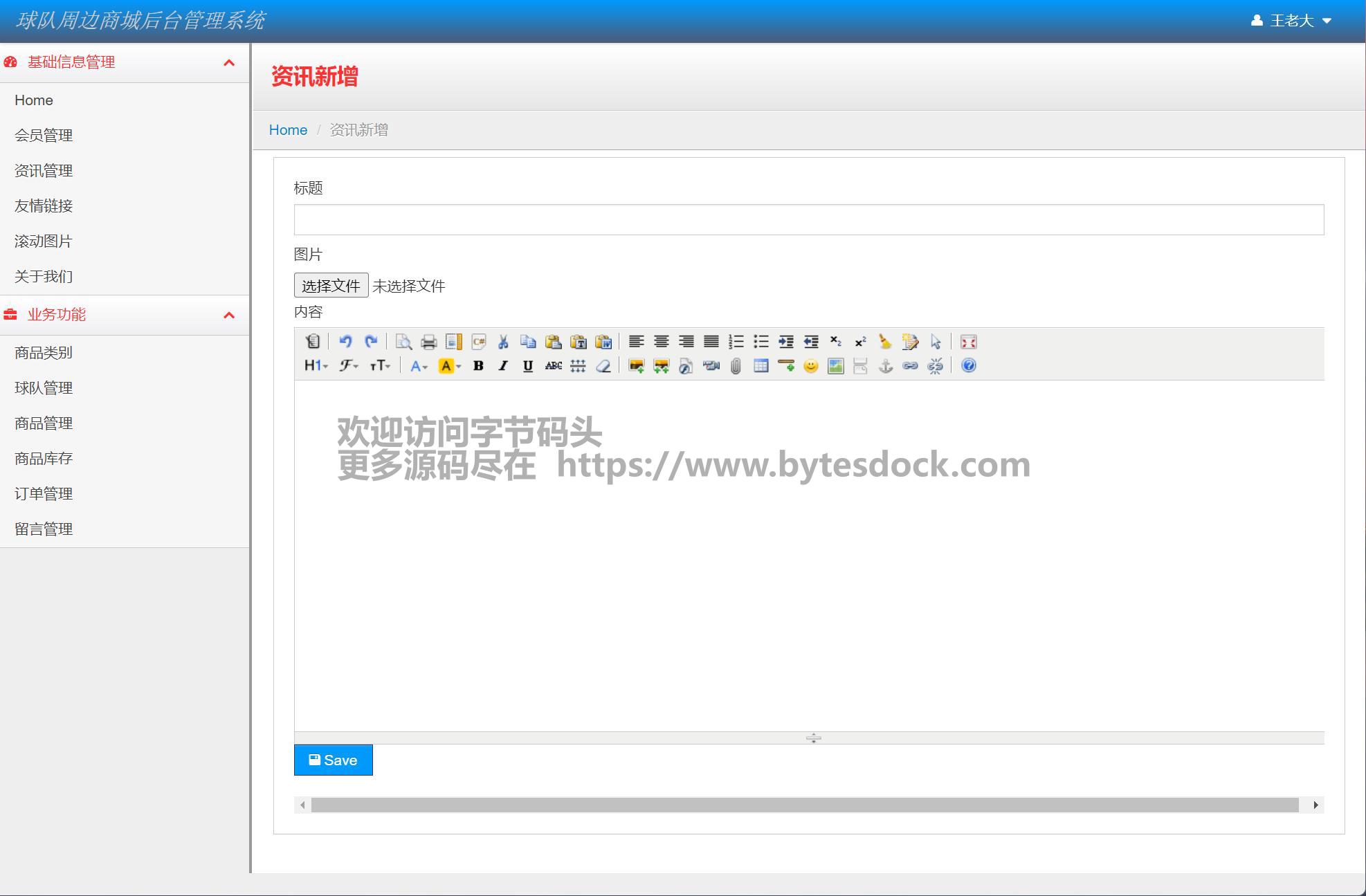Toggle underline text formatting
Viewport: 1366px width, 896px height.
pyautogui.click(x=527, y=366)
